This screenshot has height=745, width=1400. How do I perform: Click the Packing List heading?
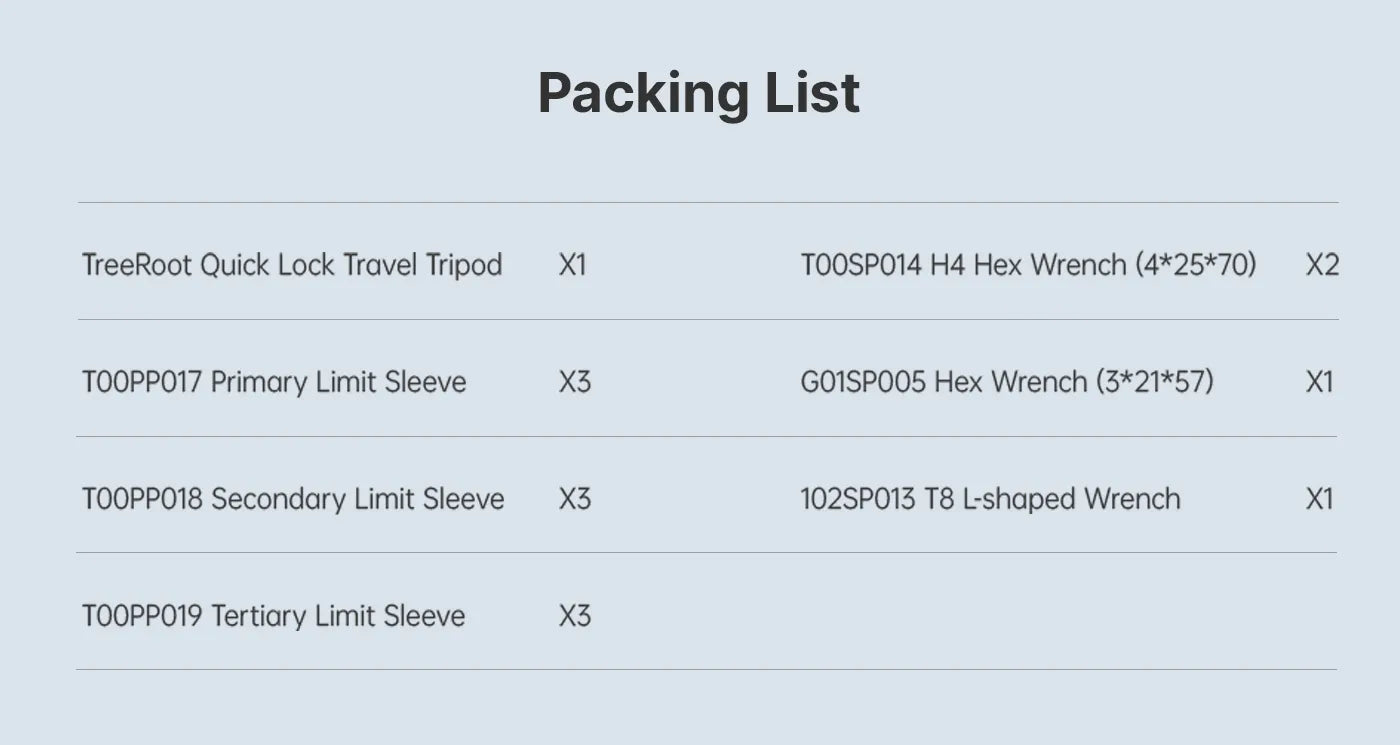[698, 93]
